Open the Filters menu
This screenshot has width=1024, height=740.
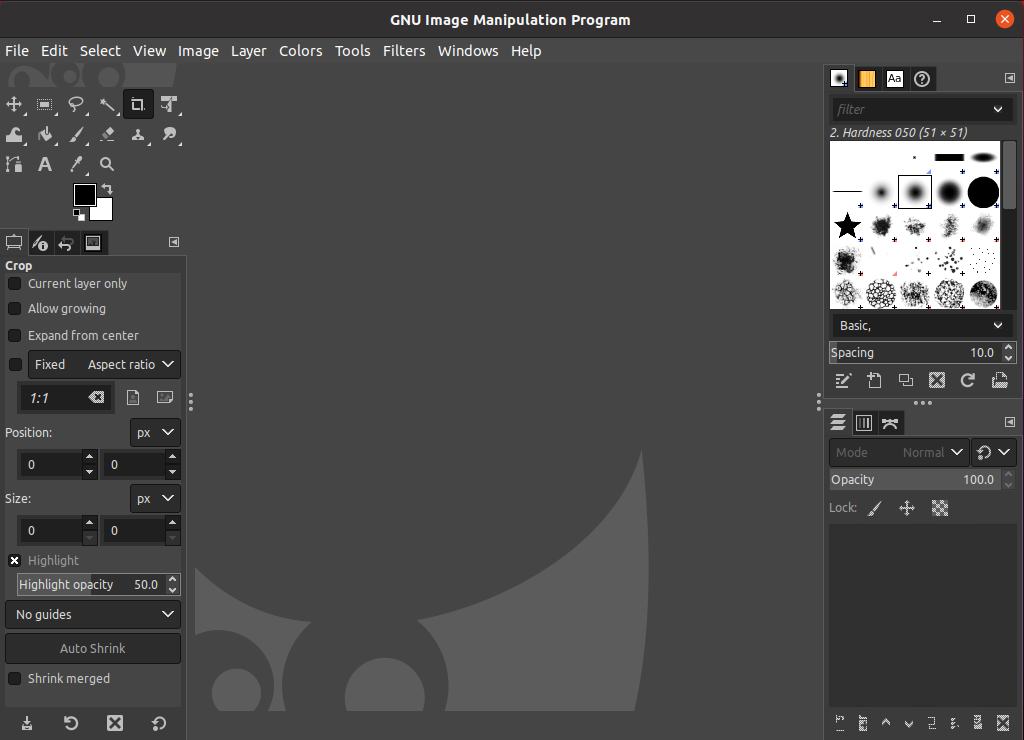point(404,51)
